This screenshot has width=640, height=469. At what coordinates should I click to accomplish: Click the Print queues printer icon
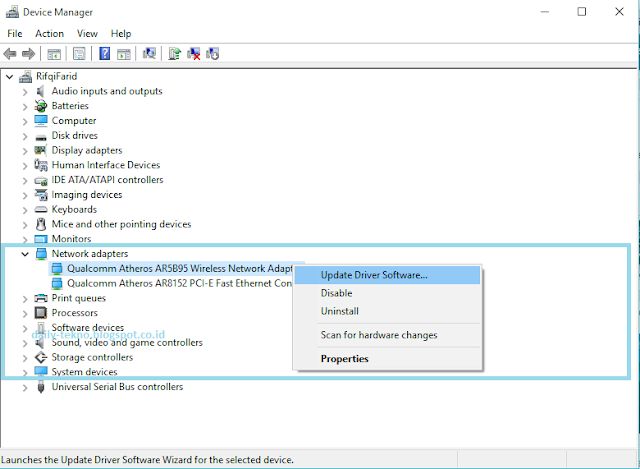(41, 298)
